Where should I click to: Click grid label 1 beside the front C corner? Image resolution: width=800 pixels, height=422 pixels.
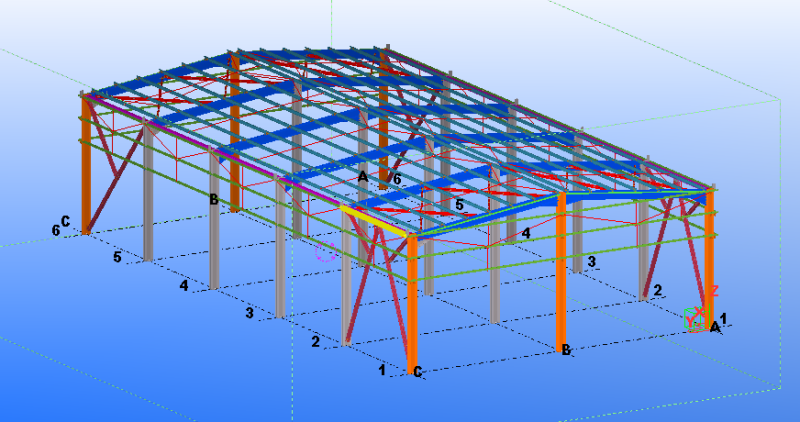tap(382, 369)
